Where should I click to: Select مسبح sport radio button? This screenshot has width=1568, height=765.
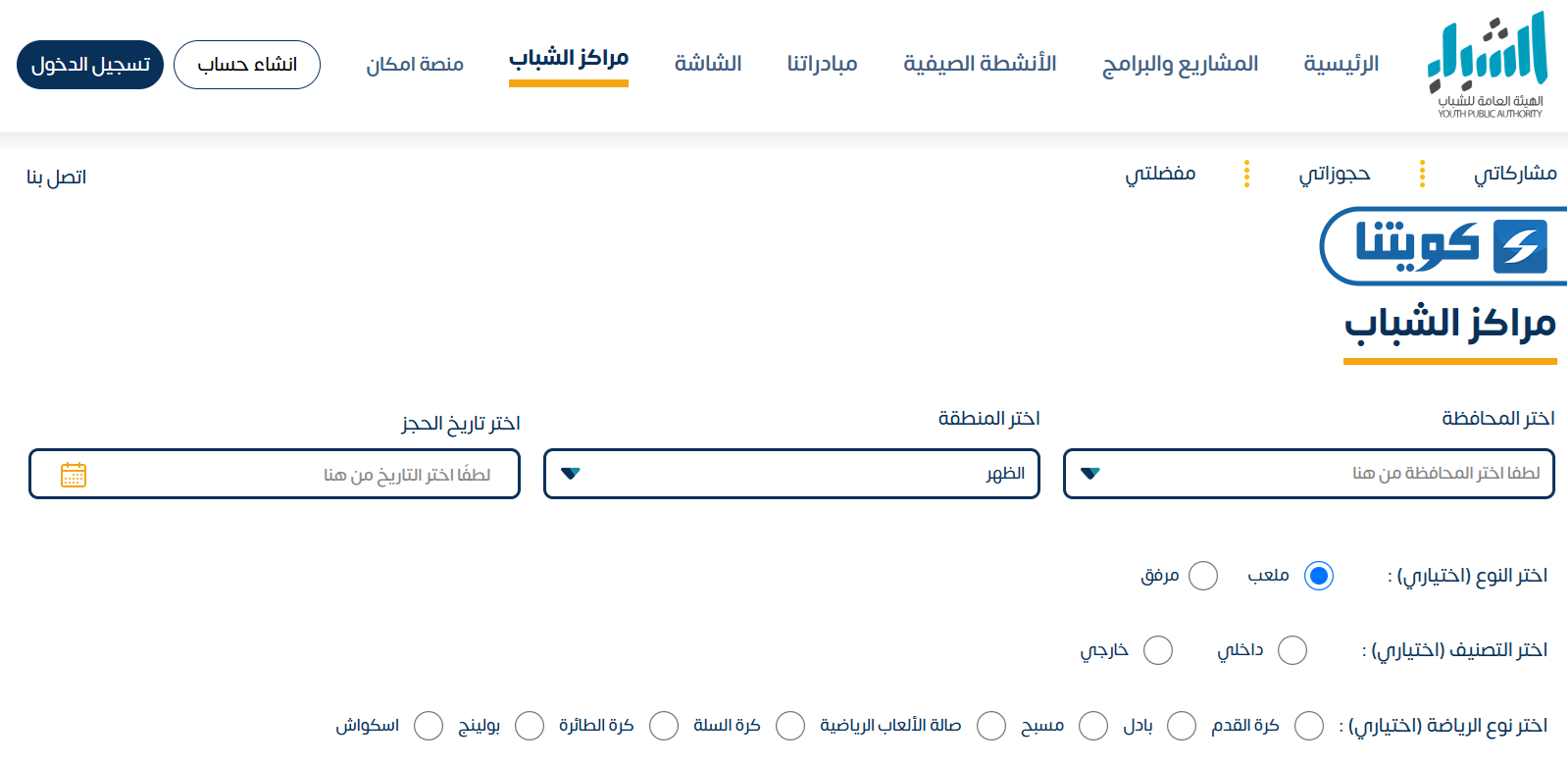(x=1093, y=726)
